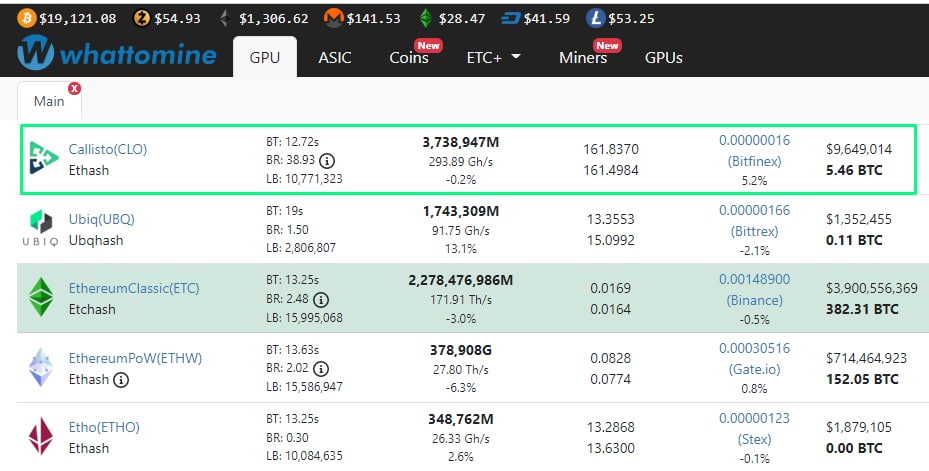Image resolution: width=929 pixels, height=471 pixels.
Task: Click Callisto difficulty 3,738,947M
Action: 460,142
